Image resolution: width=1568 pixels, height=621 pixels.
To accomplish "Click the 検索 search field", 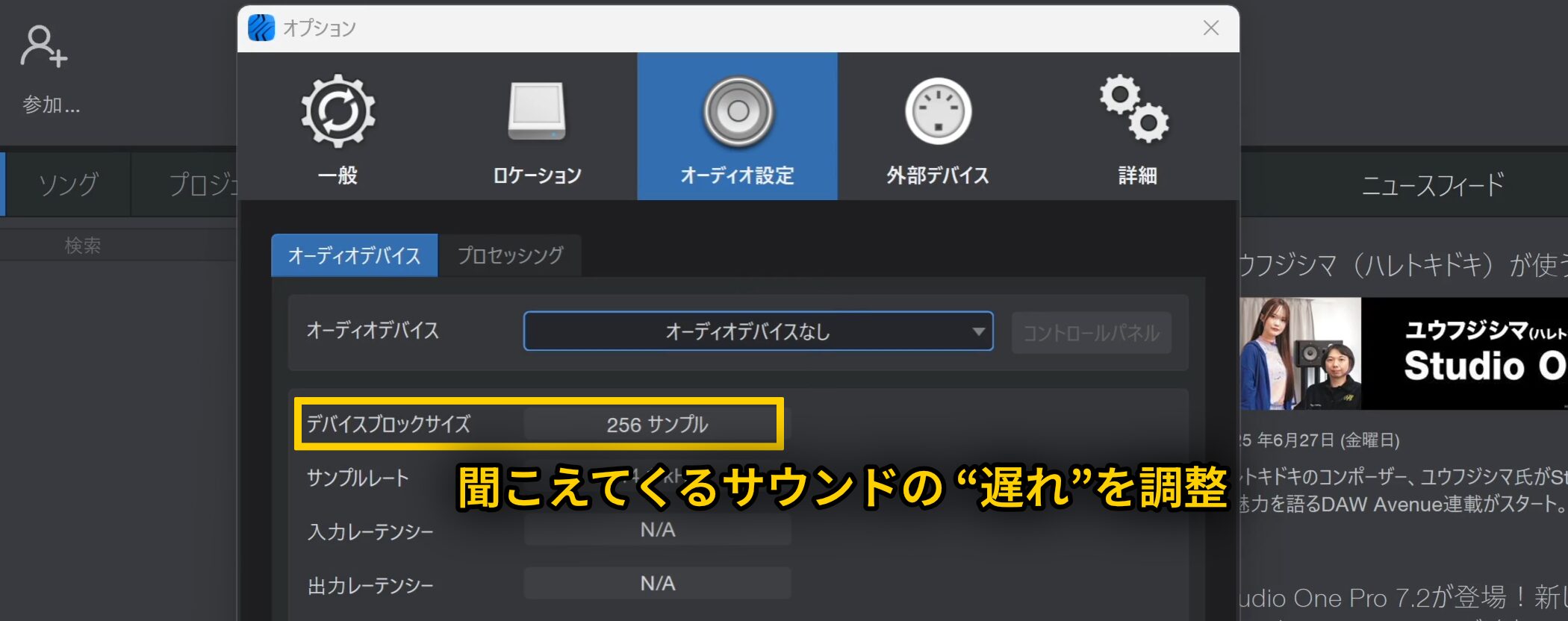I will [x=82, y=246].
